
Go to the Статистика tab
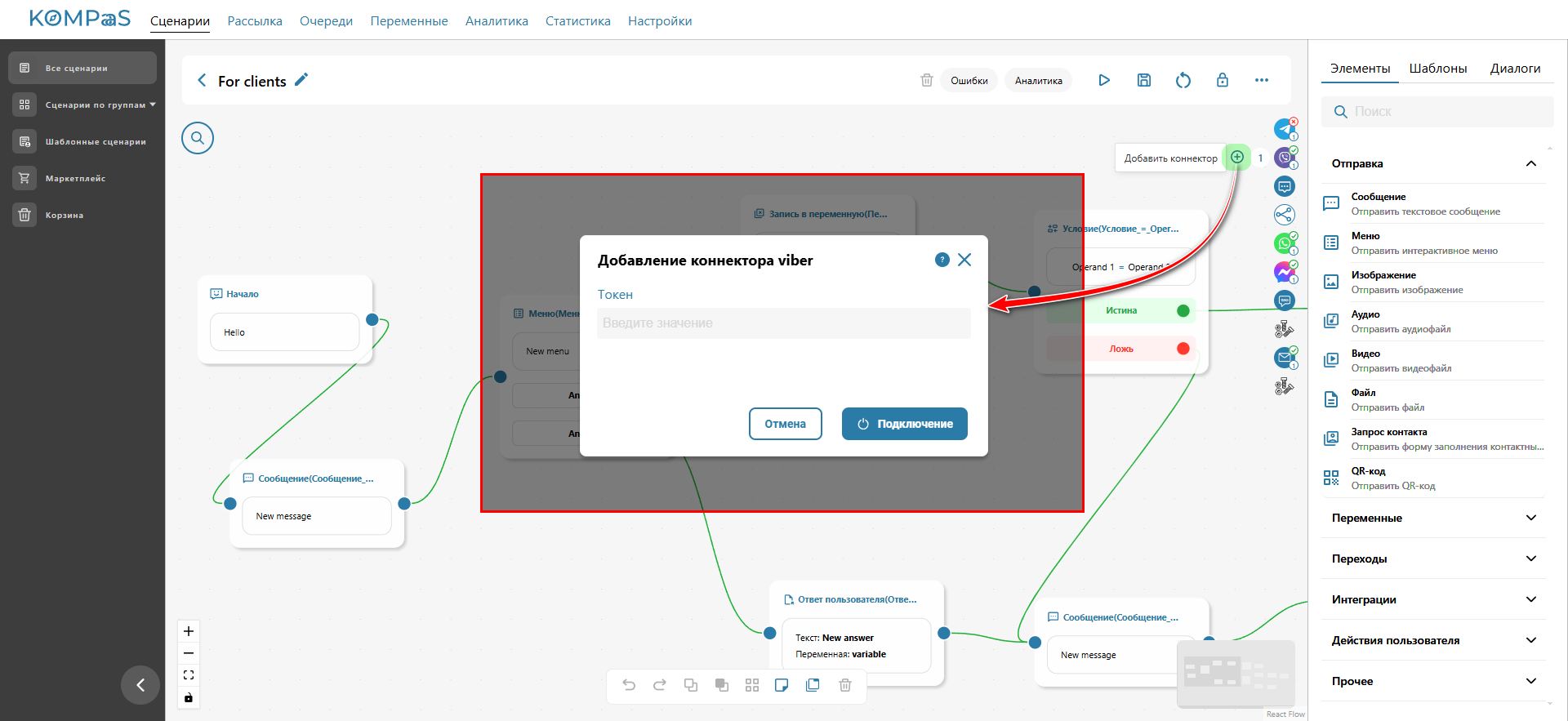coord(578,21)
